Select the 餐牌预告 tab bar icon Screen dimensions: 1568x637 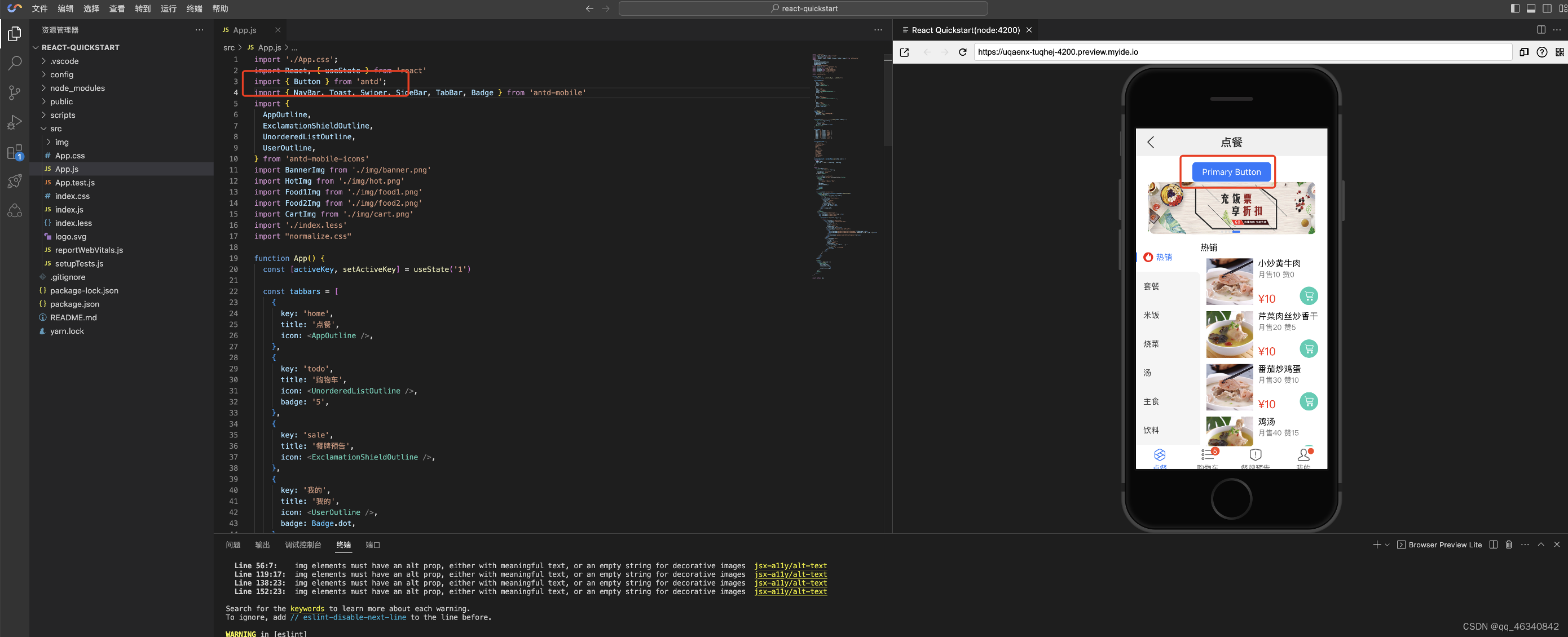(x=1255, y=455)
